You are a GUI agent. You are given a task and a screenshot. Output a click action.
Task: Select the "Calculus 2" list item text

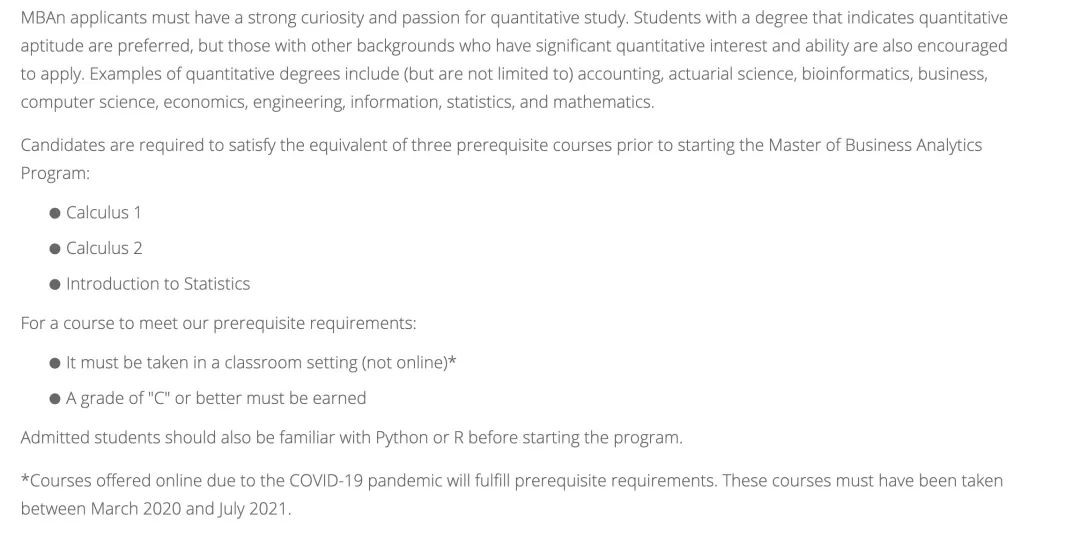click(104, 248)
